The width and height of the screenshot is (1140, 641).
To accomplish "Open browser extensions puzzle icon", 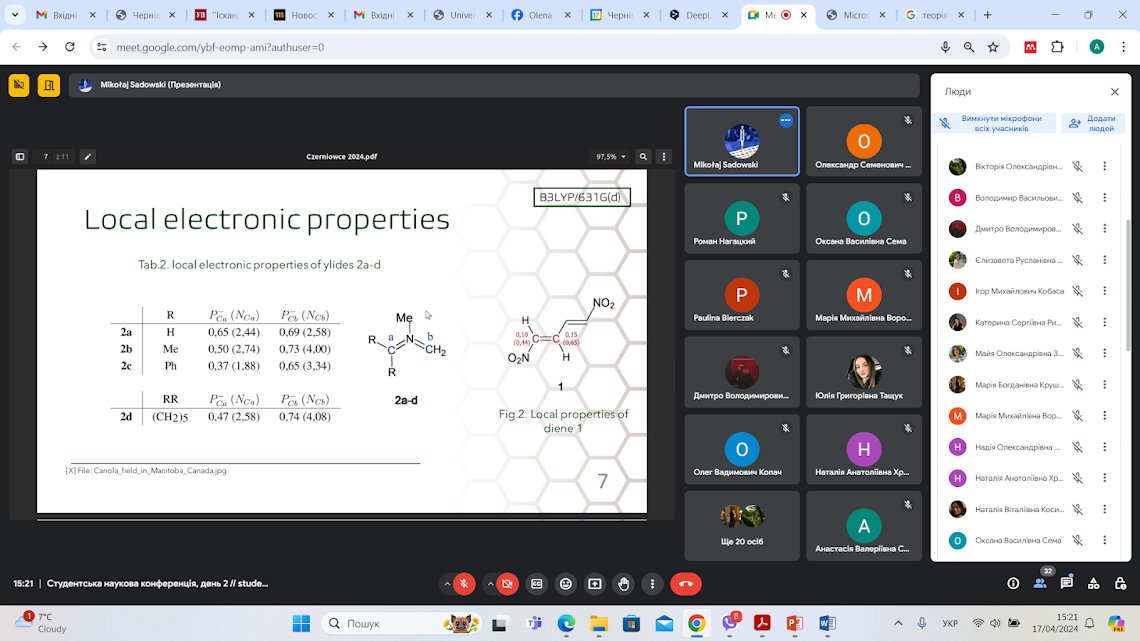I will click(1057, 47).
